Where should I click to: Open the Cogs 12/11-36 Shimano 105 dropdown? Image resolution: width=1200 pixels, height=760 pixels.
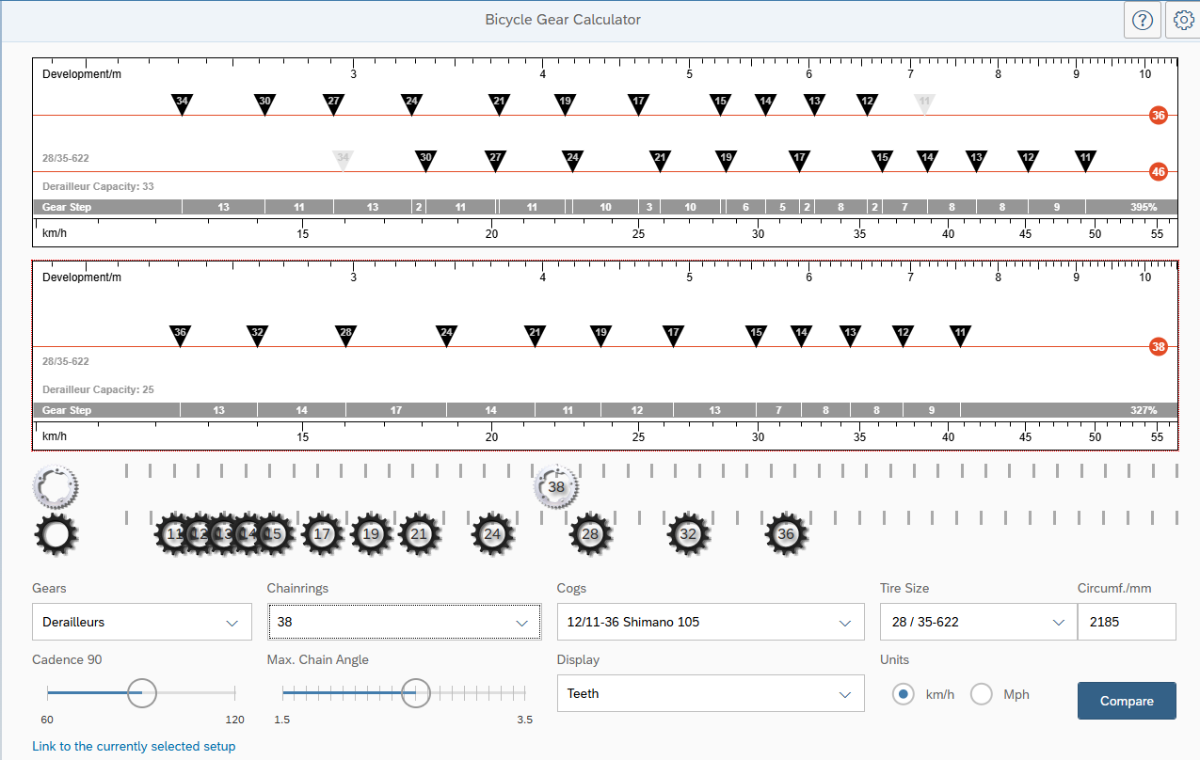[710, 622]
